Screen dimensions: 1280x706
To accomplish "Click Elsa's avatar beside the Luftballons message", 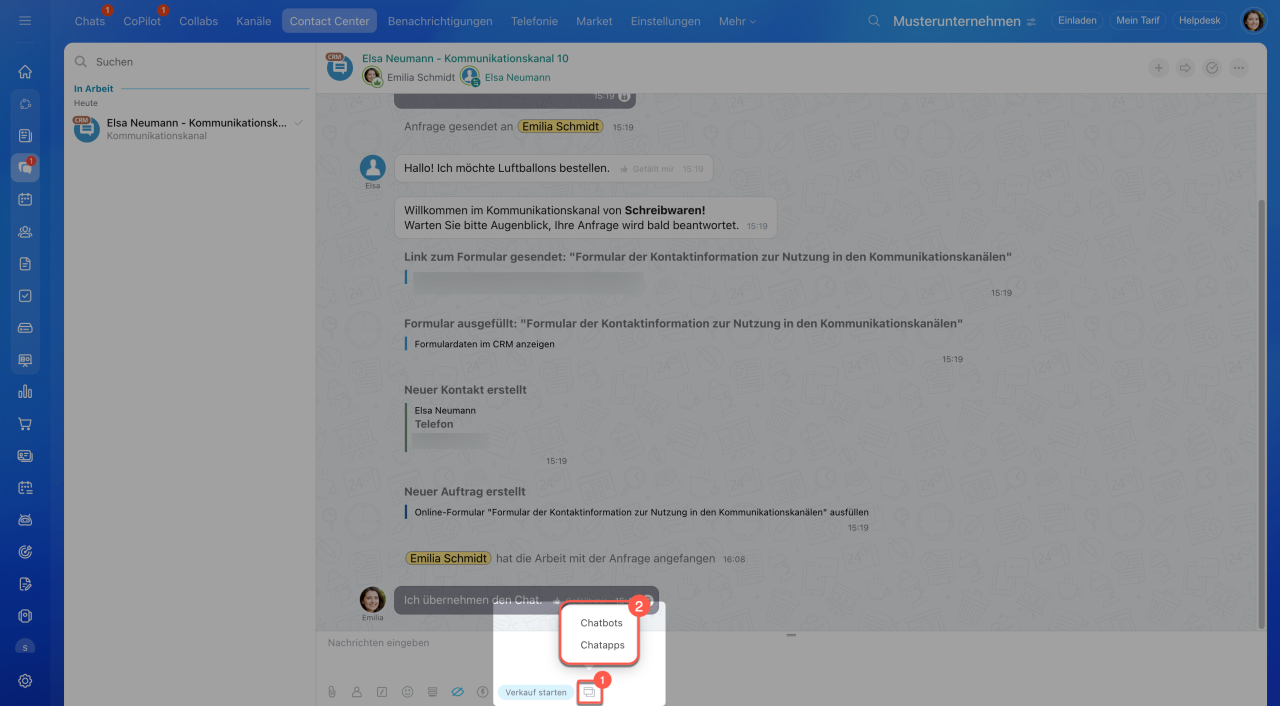I will (373, 167).
